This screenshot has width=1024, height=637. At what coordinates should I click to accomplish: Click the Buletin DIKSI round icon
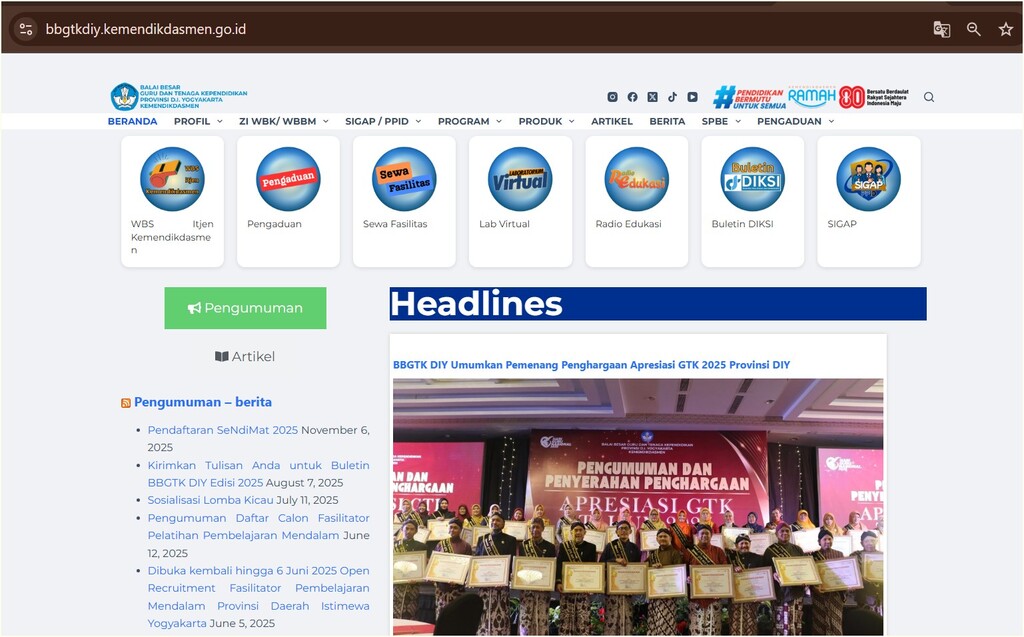[752, 179]
